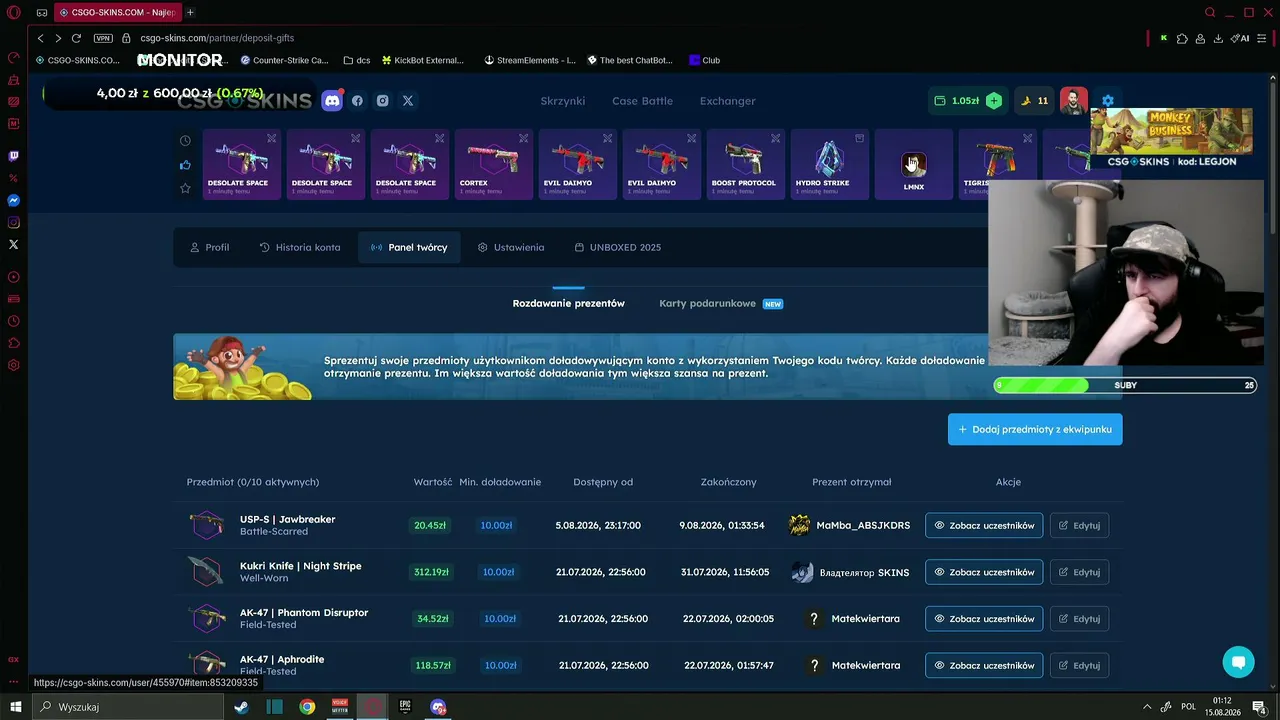Select the Rozdawanie prezentów subtab
Screen dimensions: 1280x720
click(569, 303)
